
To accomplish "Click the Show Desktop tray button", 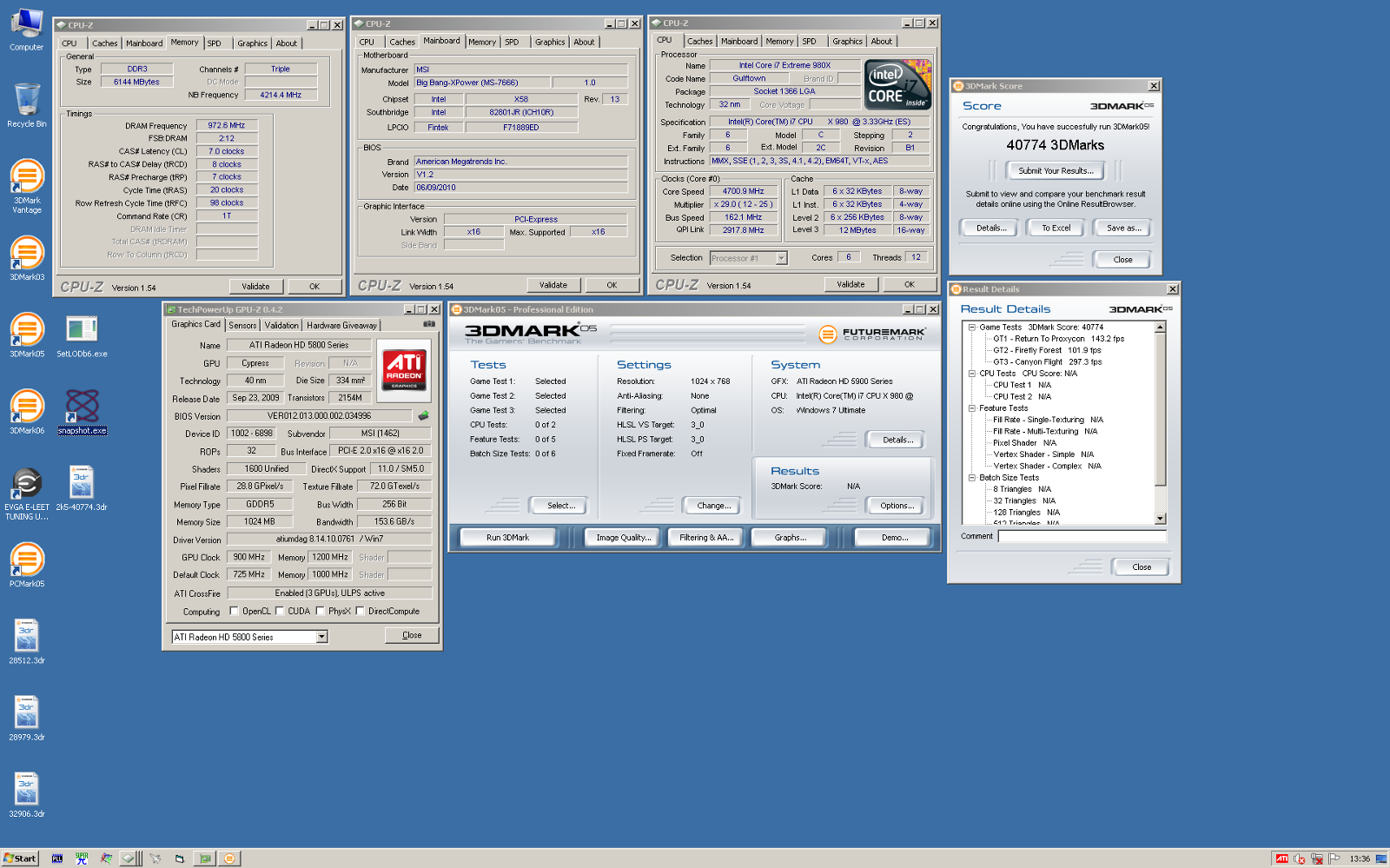I will pyautogui.click(x=1380, y=858).
